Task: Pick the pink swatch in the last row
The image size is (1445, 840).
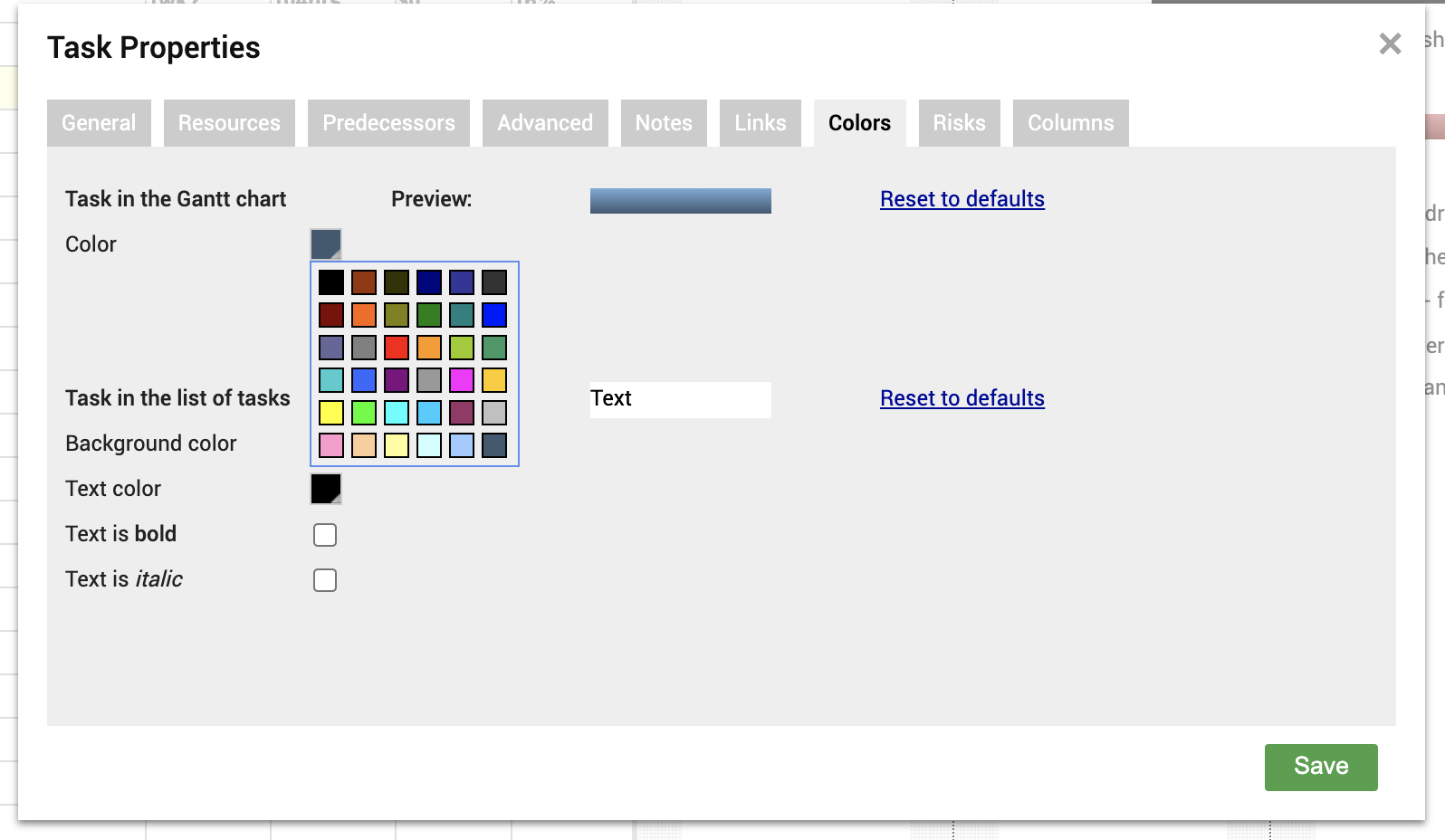Action: [x=331, y=445]
